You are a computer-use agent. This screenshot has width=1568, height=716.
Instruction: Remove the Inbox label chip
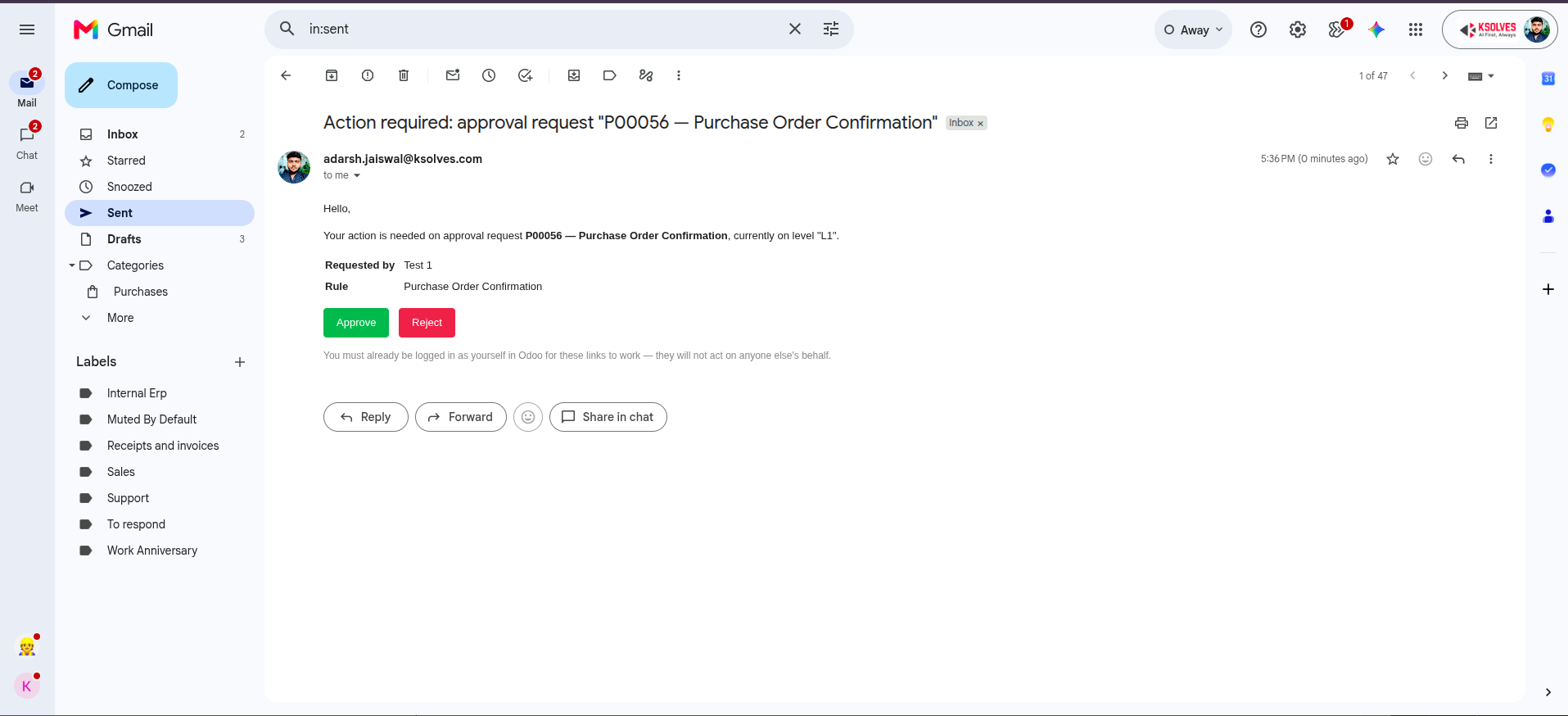pyautogui.click(x=980, y=124)
